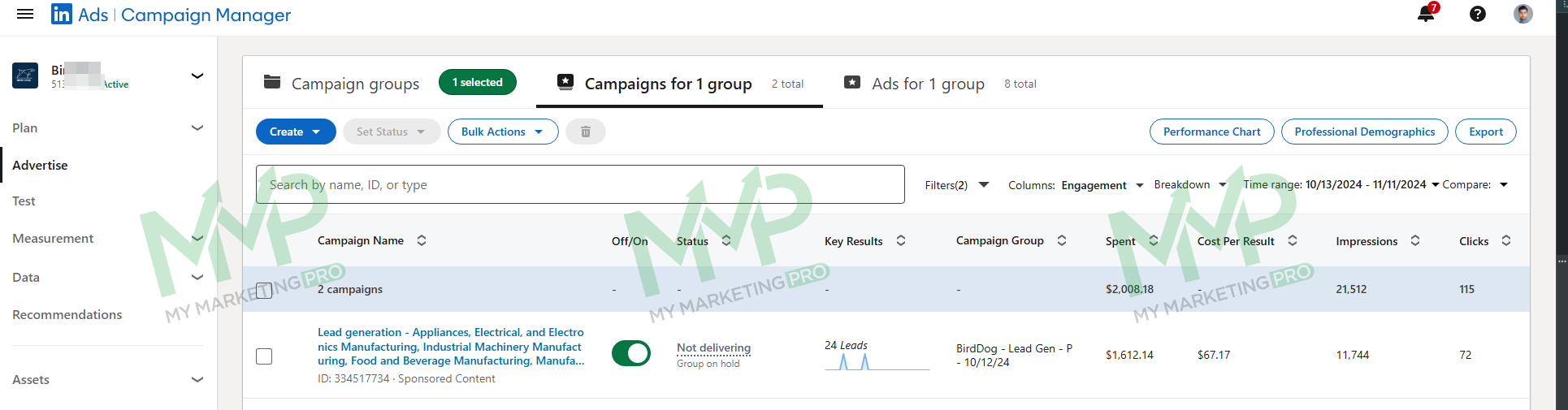Image resolution: width=1568 pixels, height=410 pixels.
Task: Click the Not delivering status link
Action: 713,348
